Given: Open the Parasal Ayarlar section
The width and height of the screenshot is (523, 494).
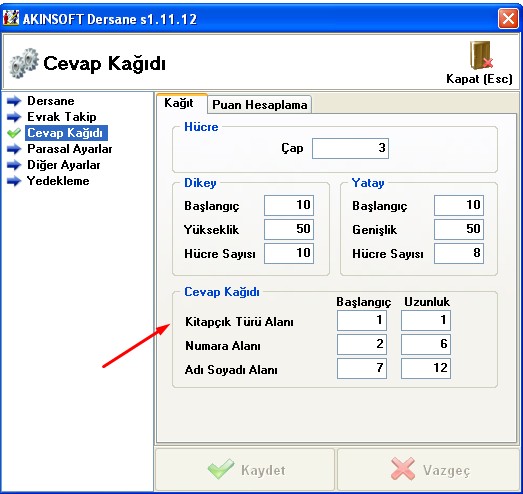Looking at the screenshot, I should point(69,149).
